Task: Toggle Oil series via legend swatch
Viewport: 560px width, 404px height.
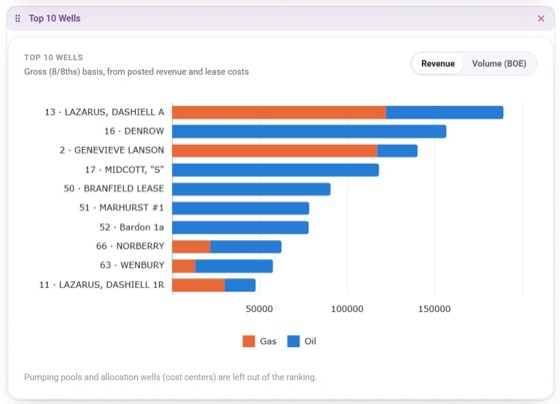Action: tap(294, 341)
